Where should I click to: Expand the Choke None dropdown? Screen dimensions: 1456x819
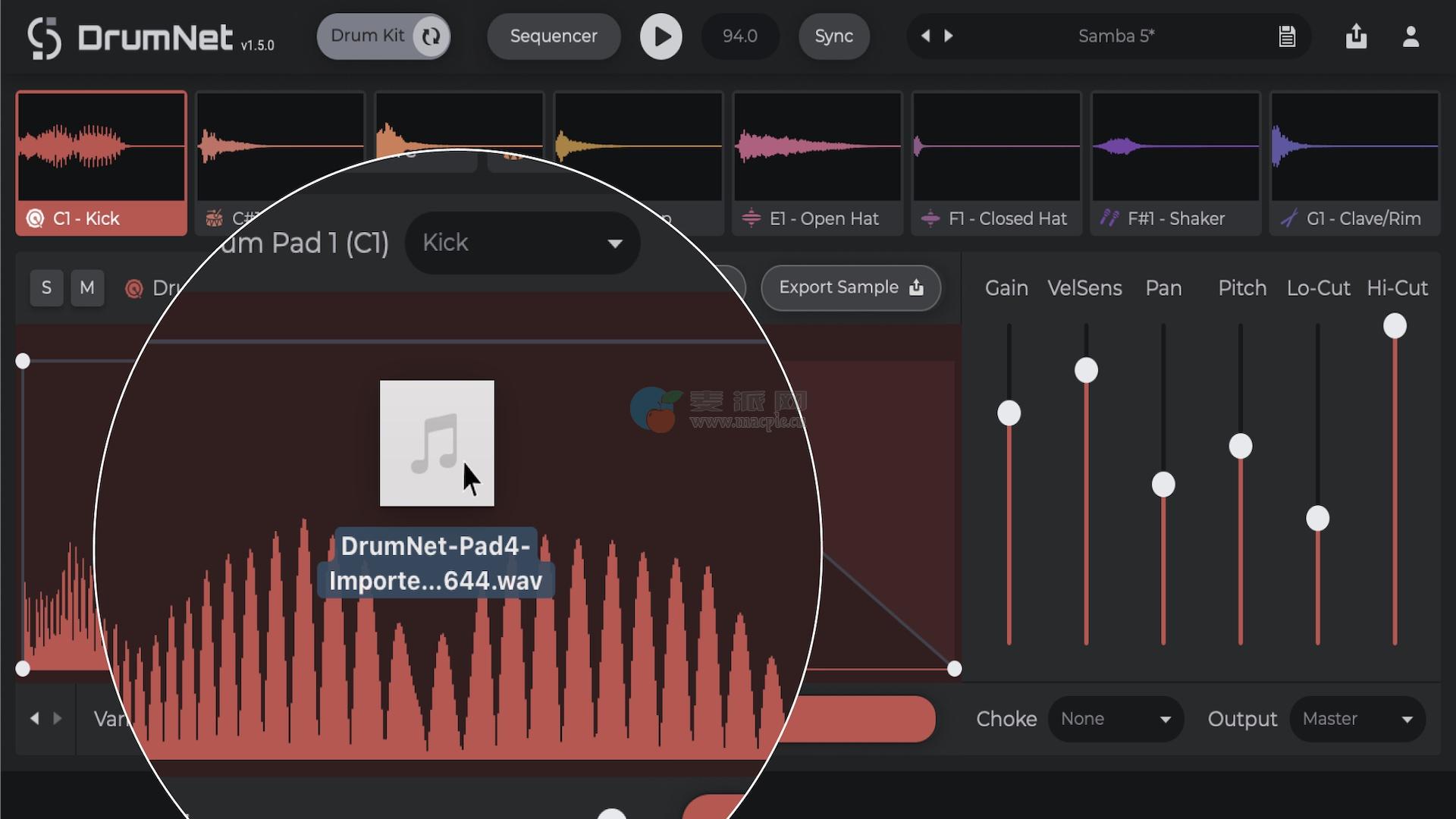pos(1116,719)
